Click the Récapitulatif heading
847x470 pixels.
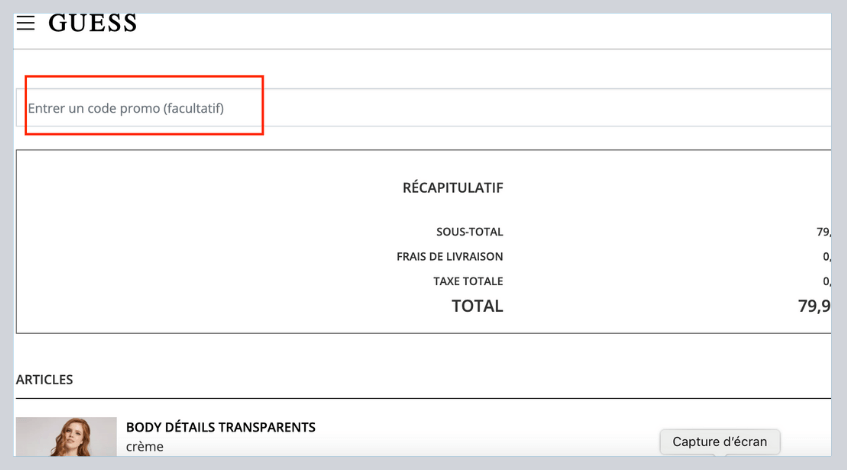coord(452,188)
